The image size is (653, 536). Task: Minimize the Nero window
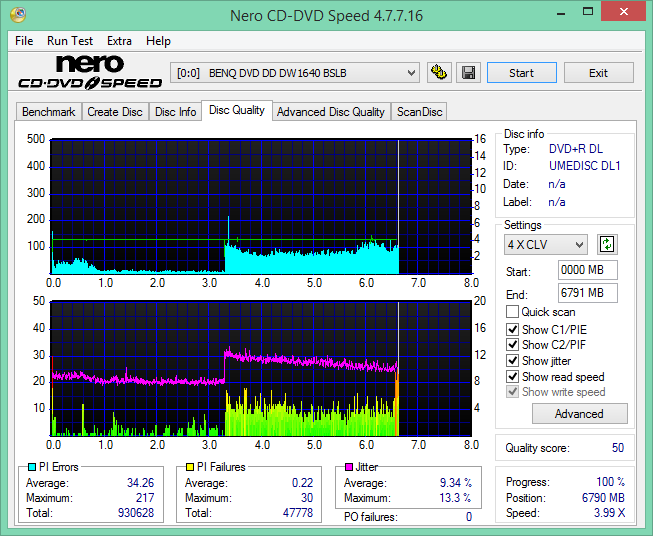click(561, 12)
